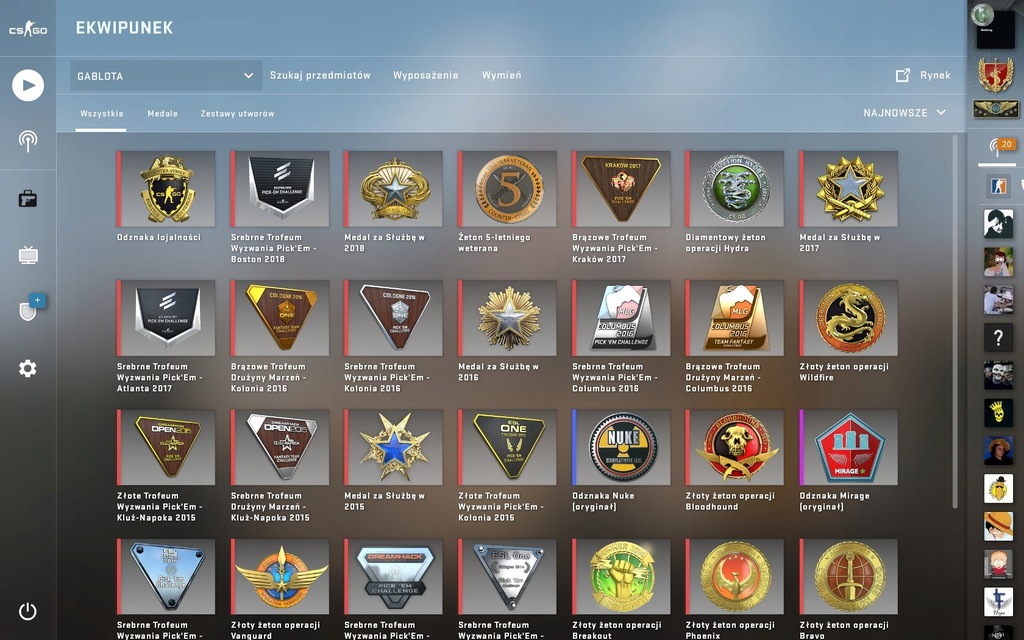Viewport: 1024px width, 640px height.
Task: Click the inventory vertical scrollbar
Action: point(955,321)
